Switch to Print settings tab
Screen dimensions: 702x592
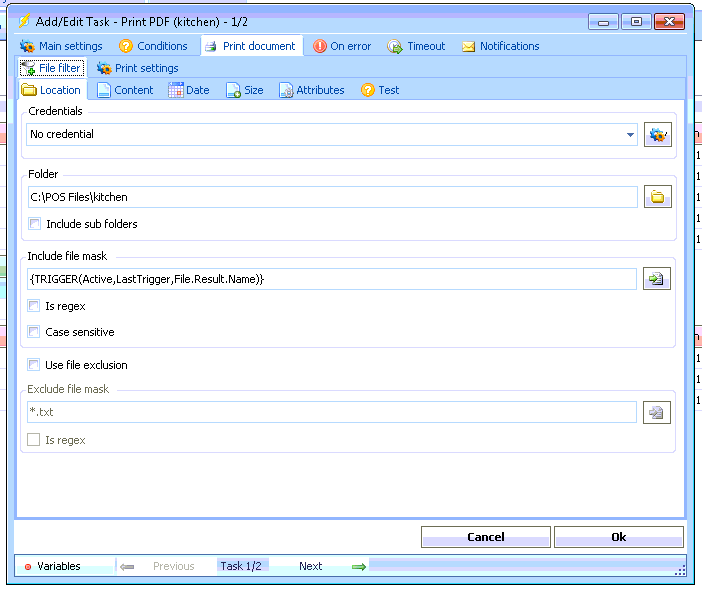click(x=138, y=68)
